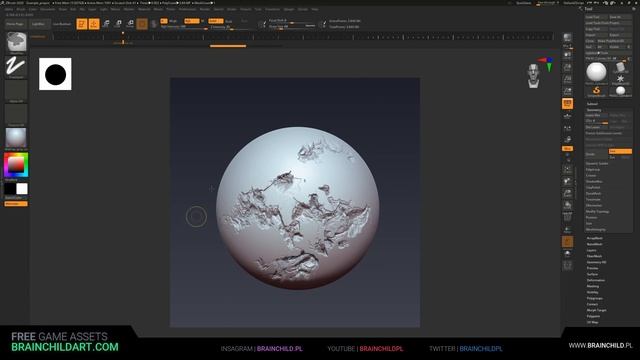Toggle the Rgb paint mode

click(x=192, y=21)
